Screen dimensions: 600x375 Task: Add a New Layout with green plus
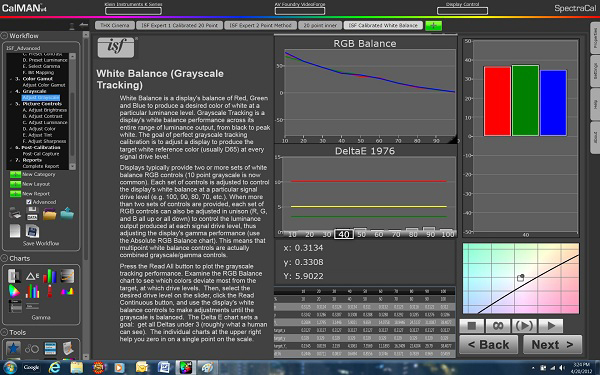point(15,184)
